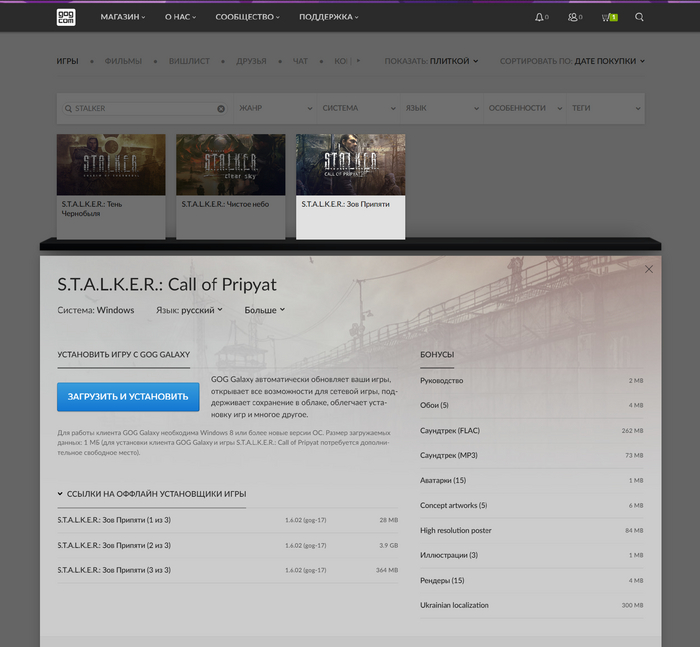This screenshot has height=647, width=700.
Task: Download the Рендеры (15) bonus
Action: coord(532,580)
